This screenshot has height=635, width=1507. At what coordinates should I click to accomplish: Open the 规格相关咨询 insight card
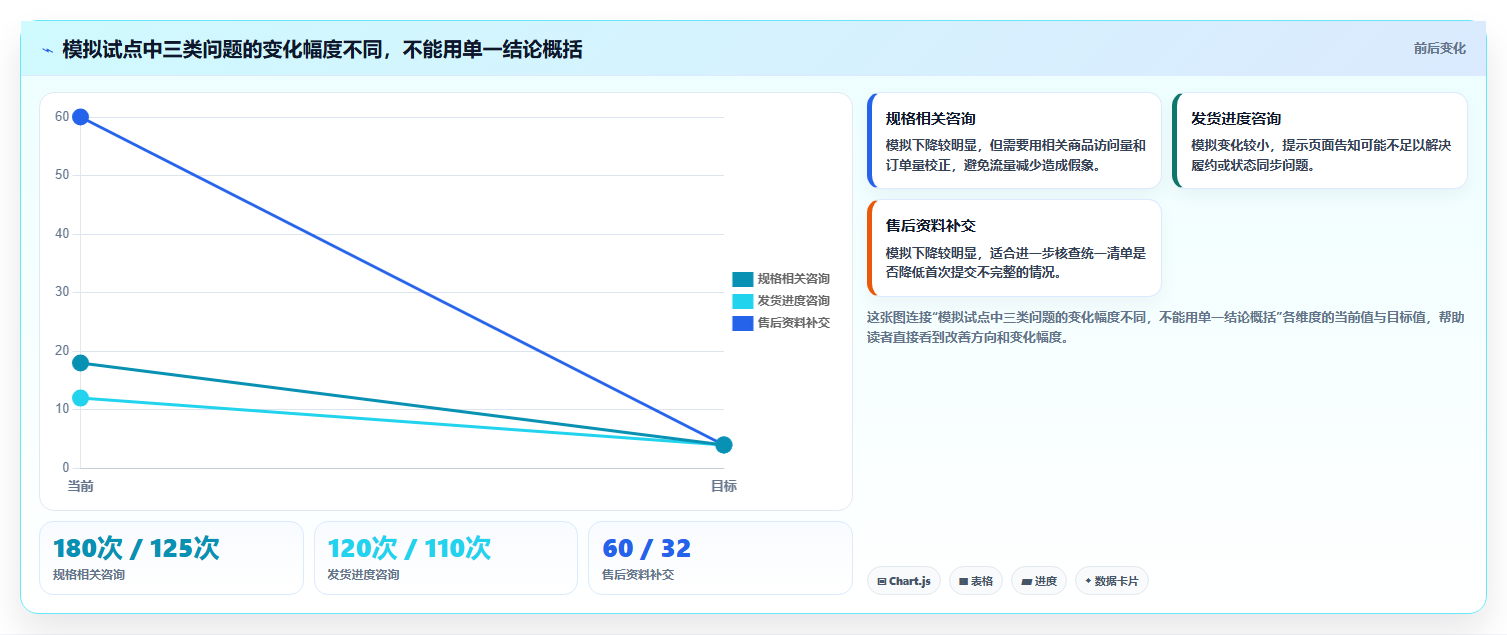pos(1014,141)
